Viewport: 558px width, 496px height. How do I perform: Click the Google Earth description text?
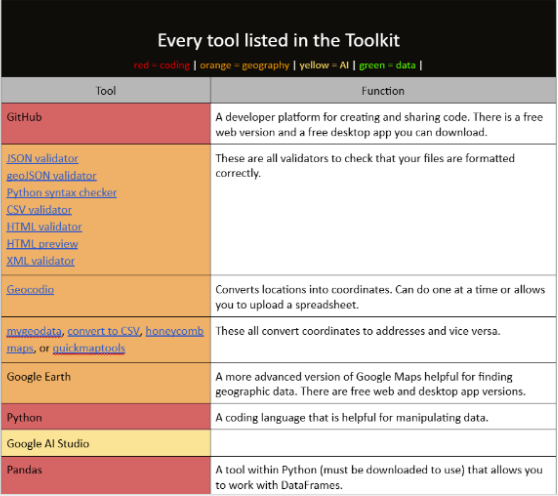(x=370, y=384)
